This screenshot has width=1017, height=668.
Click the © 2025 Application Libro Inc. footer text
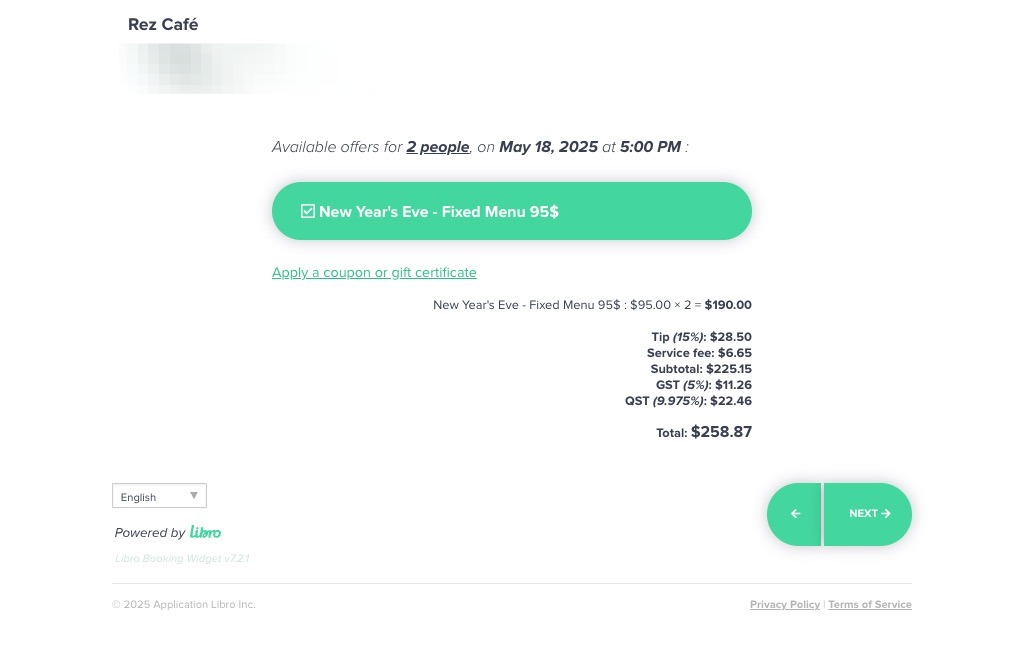[x=184, y=605]
